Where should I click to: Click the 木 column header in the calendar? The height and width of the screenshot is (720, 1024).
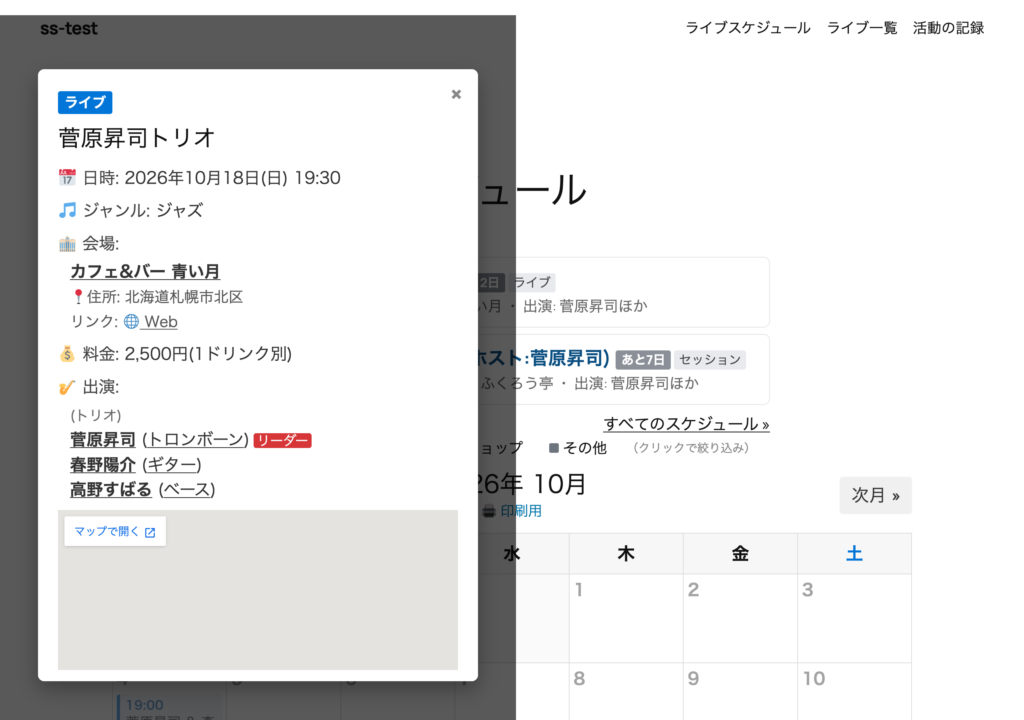(626, 554)
